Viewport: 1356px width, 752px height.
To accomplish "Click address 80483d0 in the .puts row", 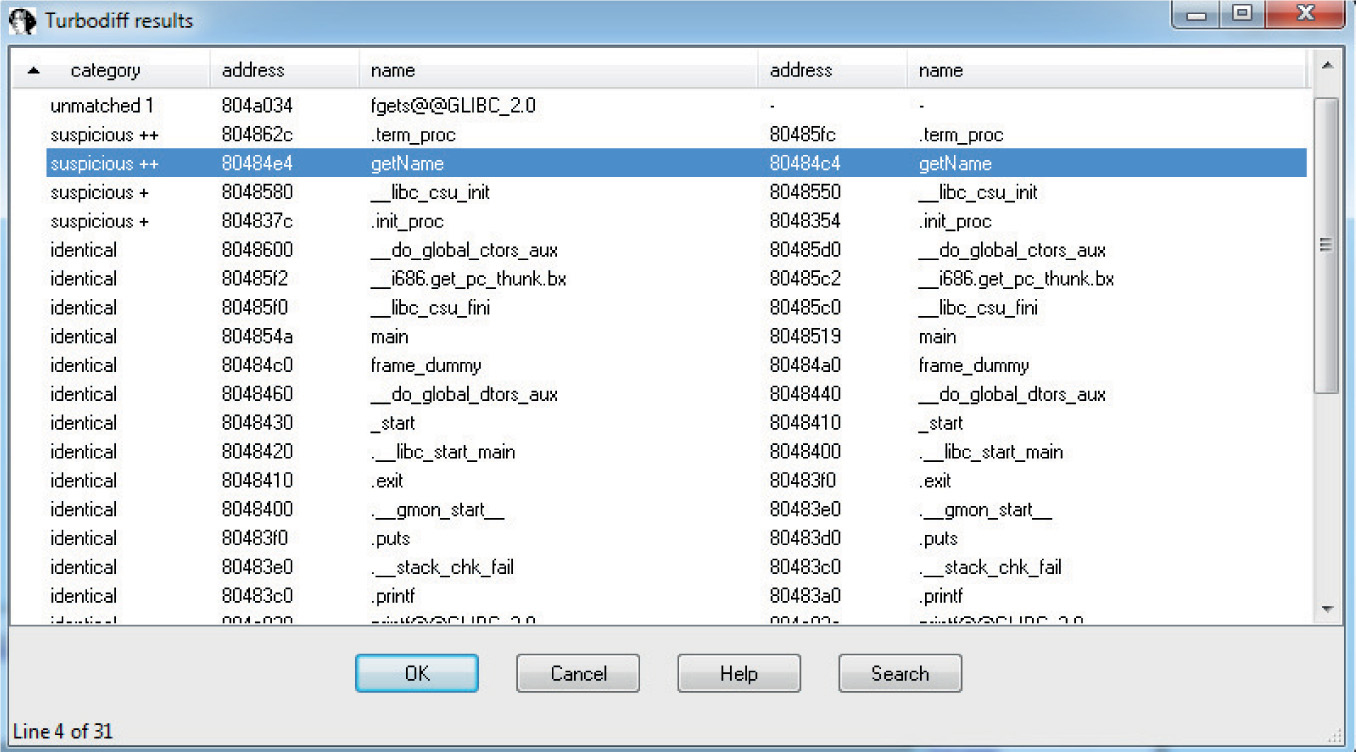I will click(805, 539).
